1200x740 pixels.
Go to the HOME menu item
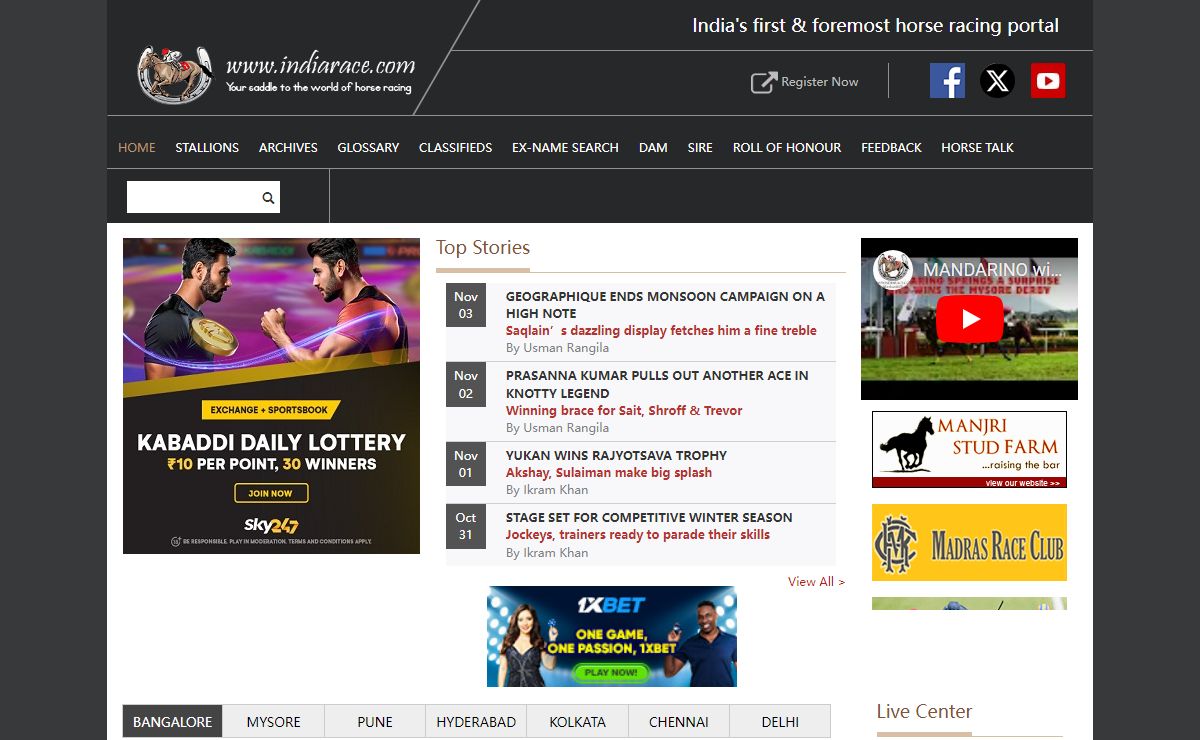click(x=137, y=147)
